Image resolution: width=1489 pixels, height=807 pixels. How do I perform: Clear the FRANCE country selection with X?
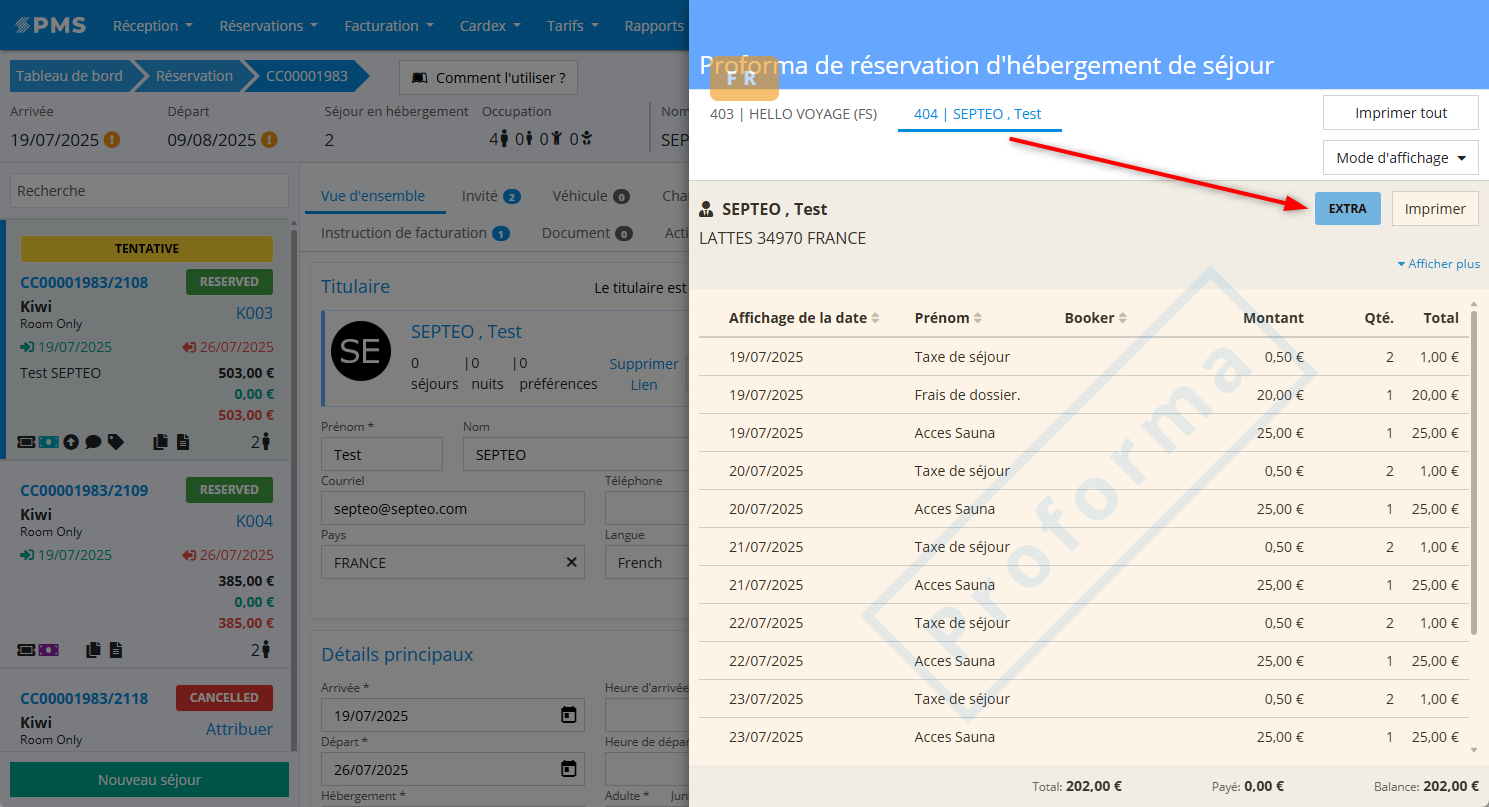coord(572,562)
